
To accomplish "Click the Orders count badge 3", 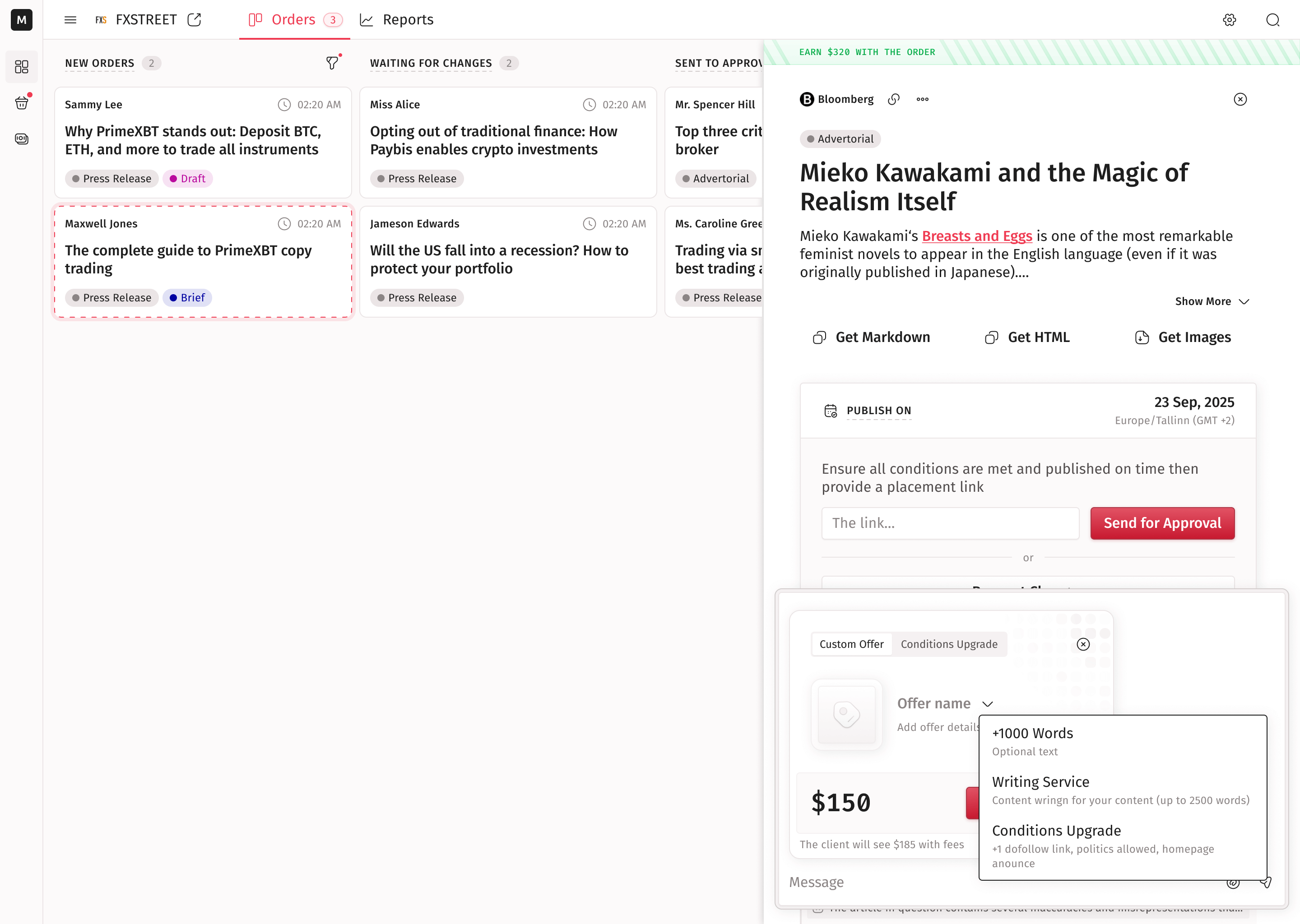I will pos(333,20).
